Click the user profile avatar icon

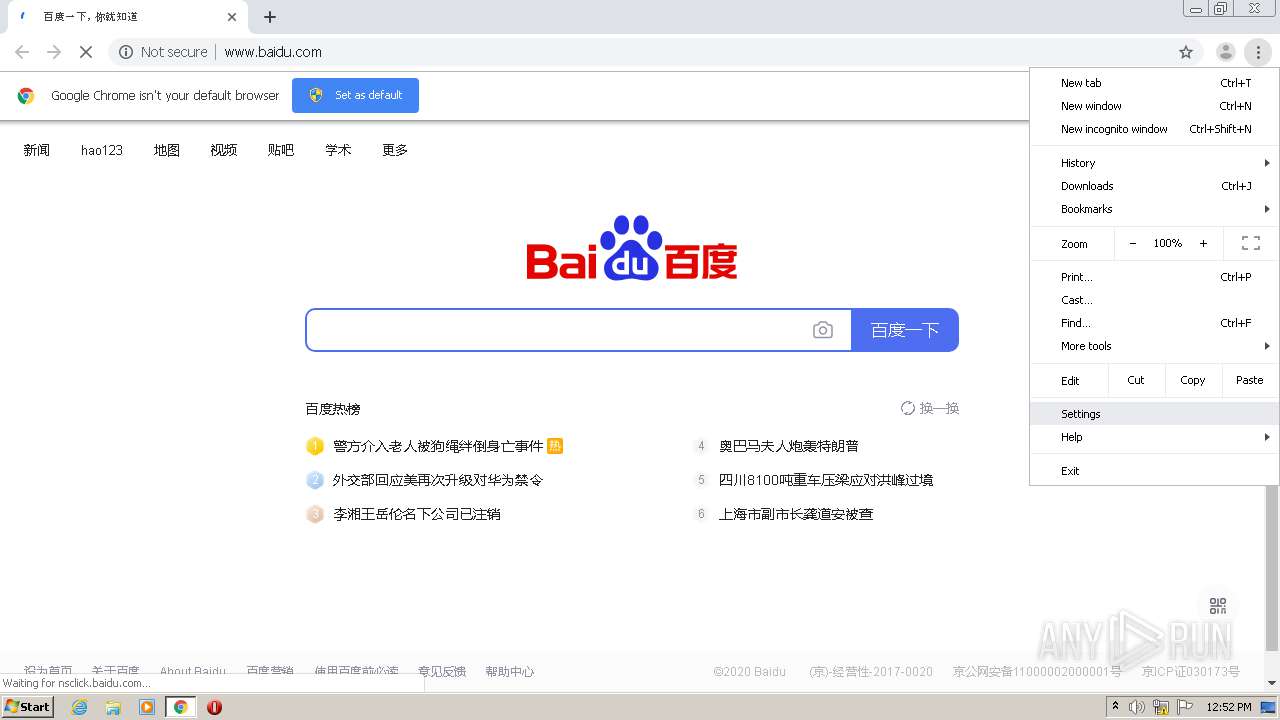pos(1225,52)
